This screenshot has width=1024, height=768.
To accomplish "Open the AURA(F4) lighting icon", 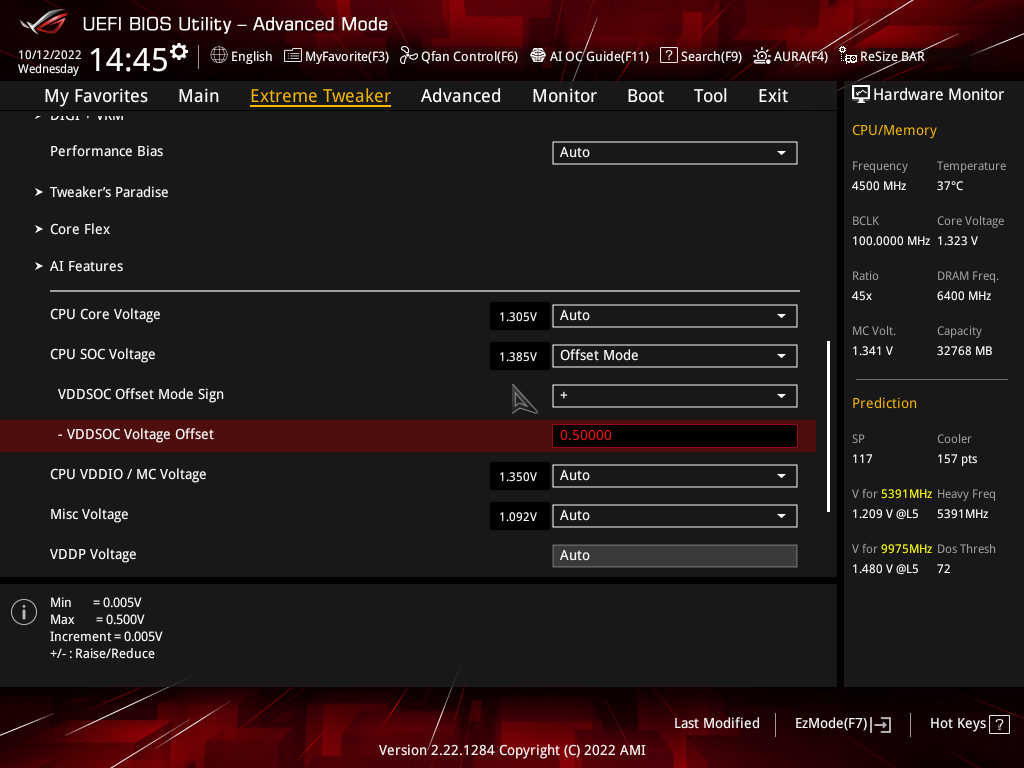I will 761,56.
